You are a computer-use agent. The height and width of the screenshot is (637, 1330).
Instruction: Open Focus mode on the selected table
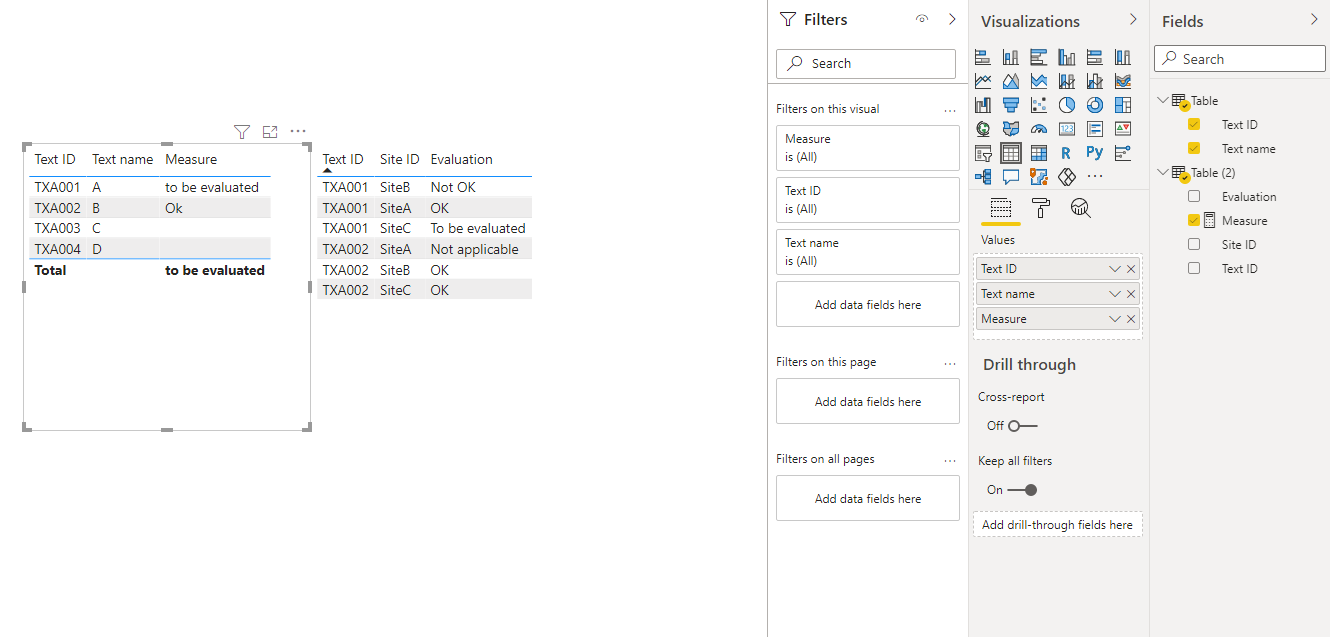tap(270, 131)
